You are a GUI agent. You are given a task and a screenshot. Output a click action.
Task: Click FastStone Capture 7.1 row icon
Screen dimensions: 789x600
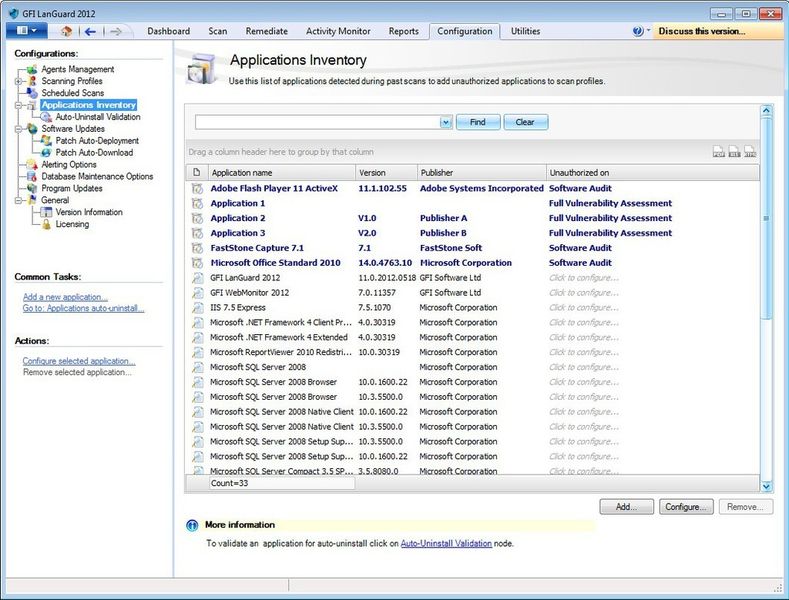pos(197,248)
